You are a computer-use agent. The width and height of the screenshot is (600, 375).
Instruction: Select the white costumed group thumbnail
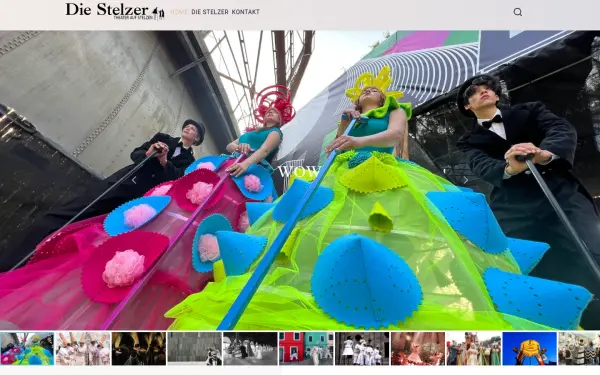[83, 349]
